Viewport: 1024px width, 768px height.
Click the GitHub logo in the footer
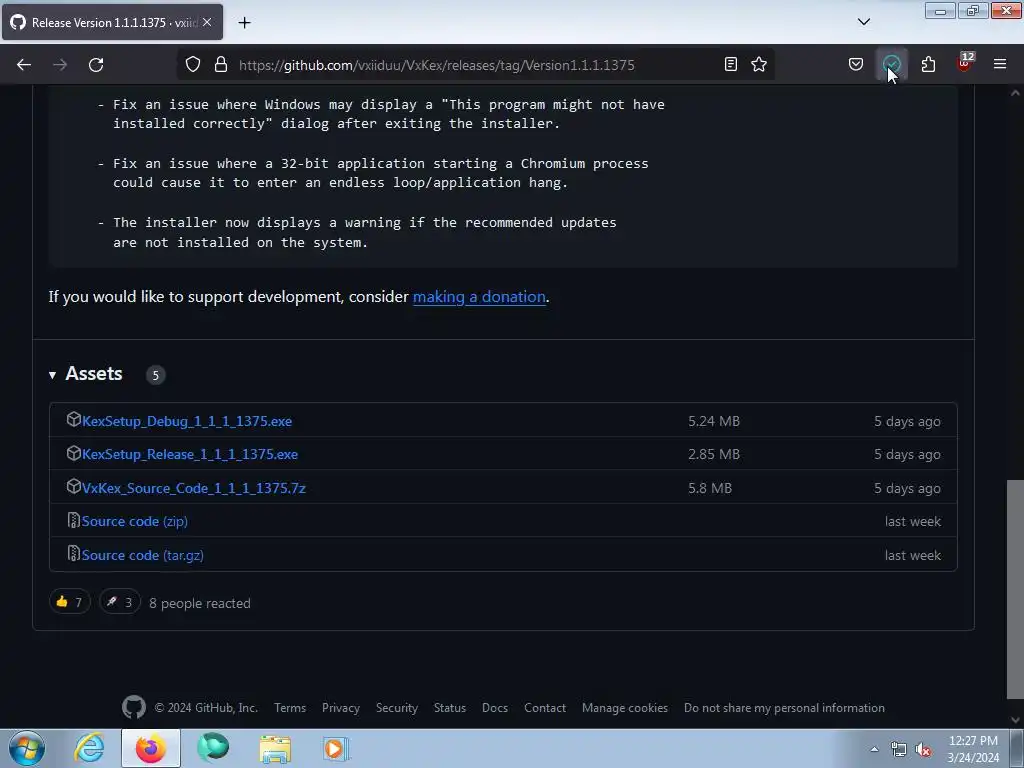134,707
